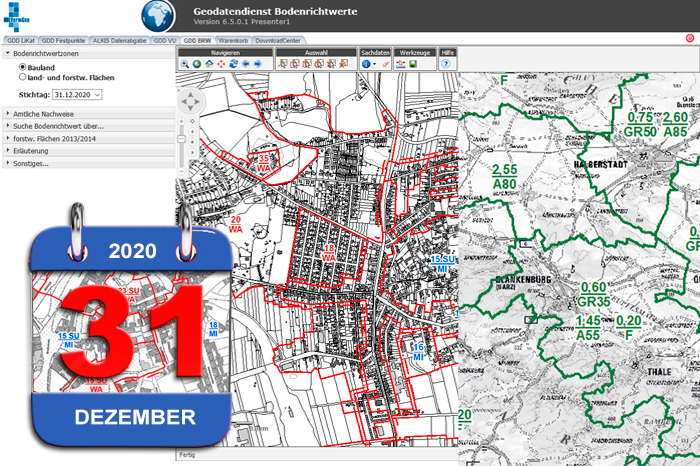Open the DownloadCenter tab
Screen dimensions: 700x466
277,40
